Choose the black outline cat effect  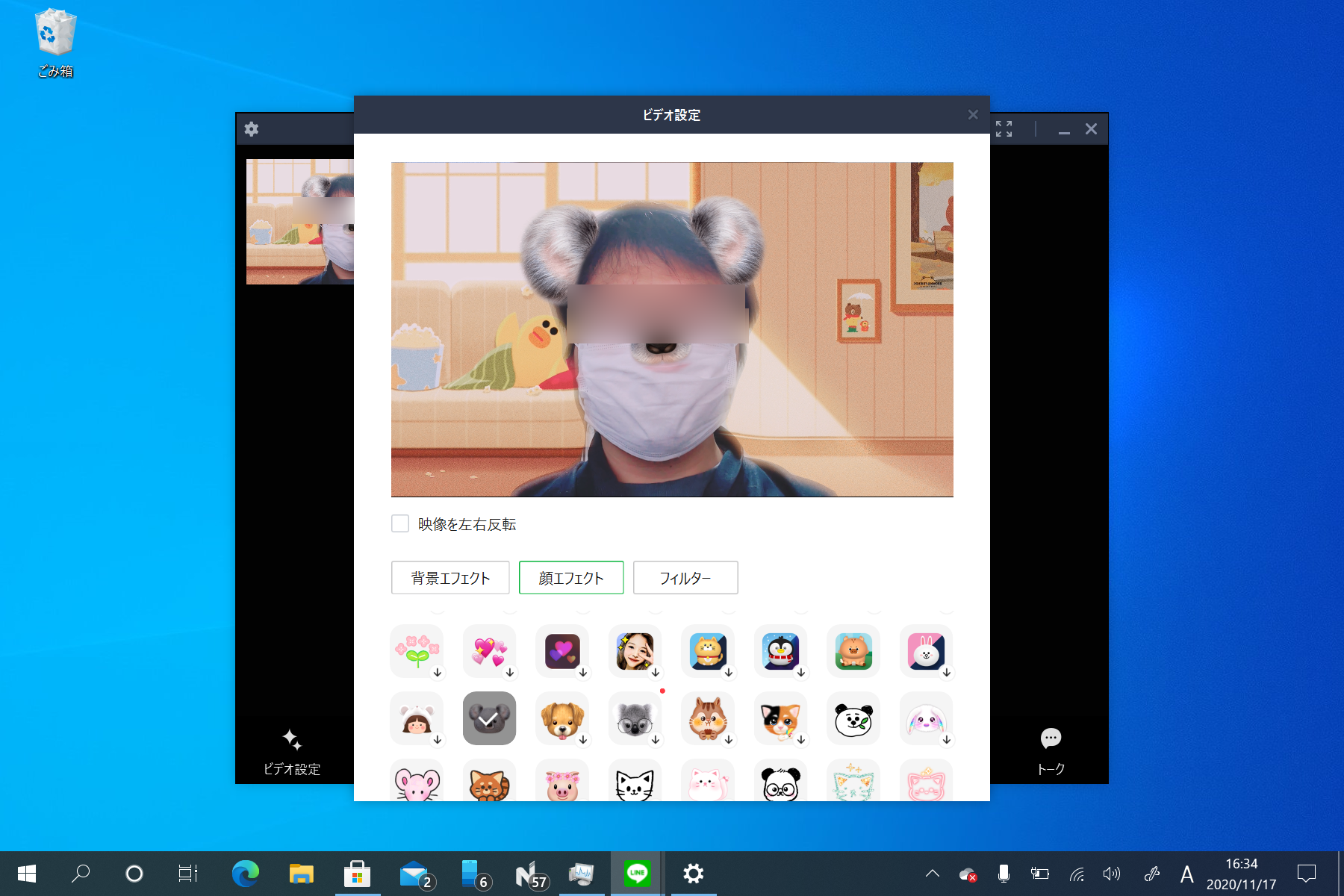point(635,780)
